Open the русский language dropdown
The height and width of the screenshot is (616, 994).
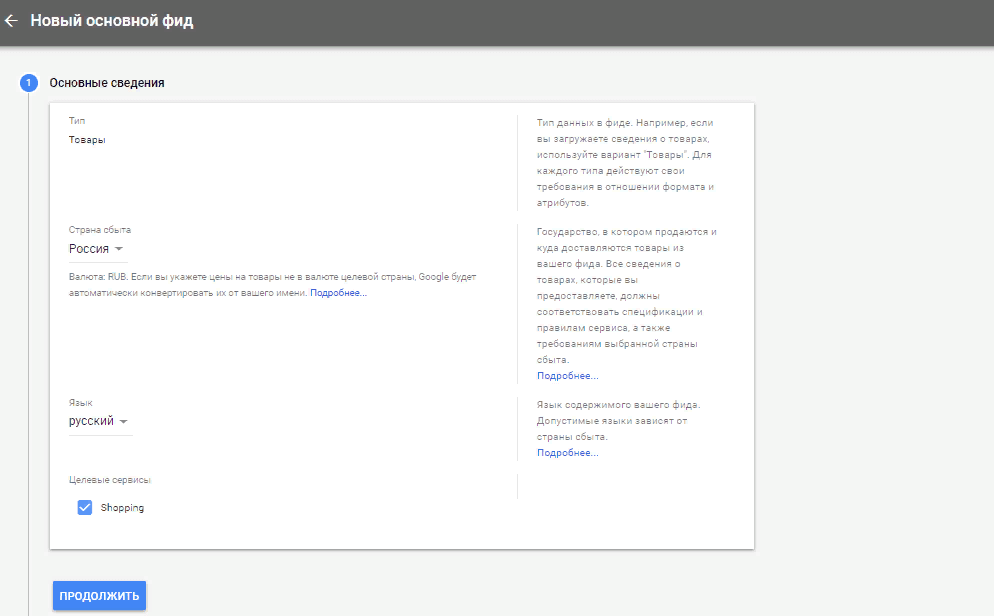[100, 421]
